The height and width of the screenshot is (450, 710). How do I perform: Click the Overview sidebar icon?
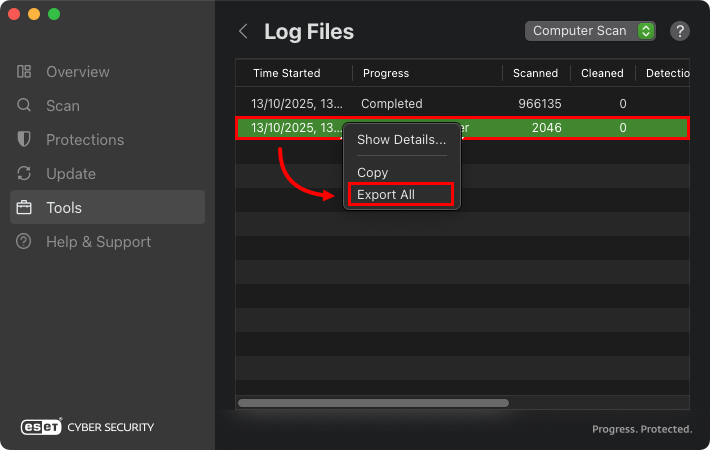pos(24,72)
